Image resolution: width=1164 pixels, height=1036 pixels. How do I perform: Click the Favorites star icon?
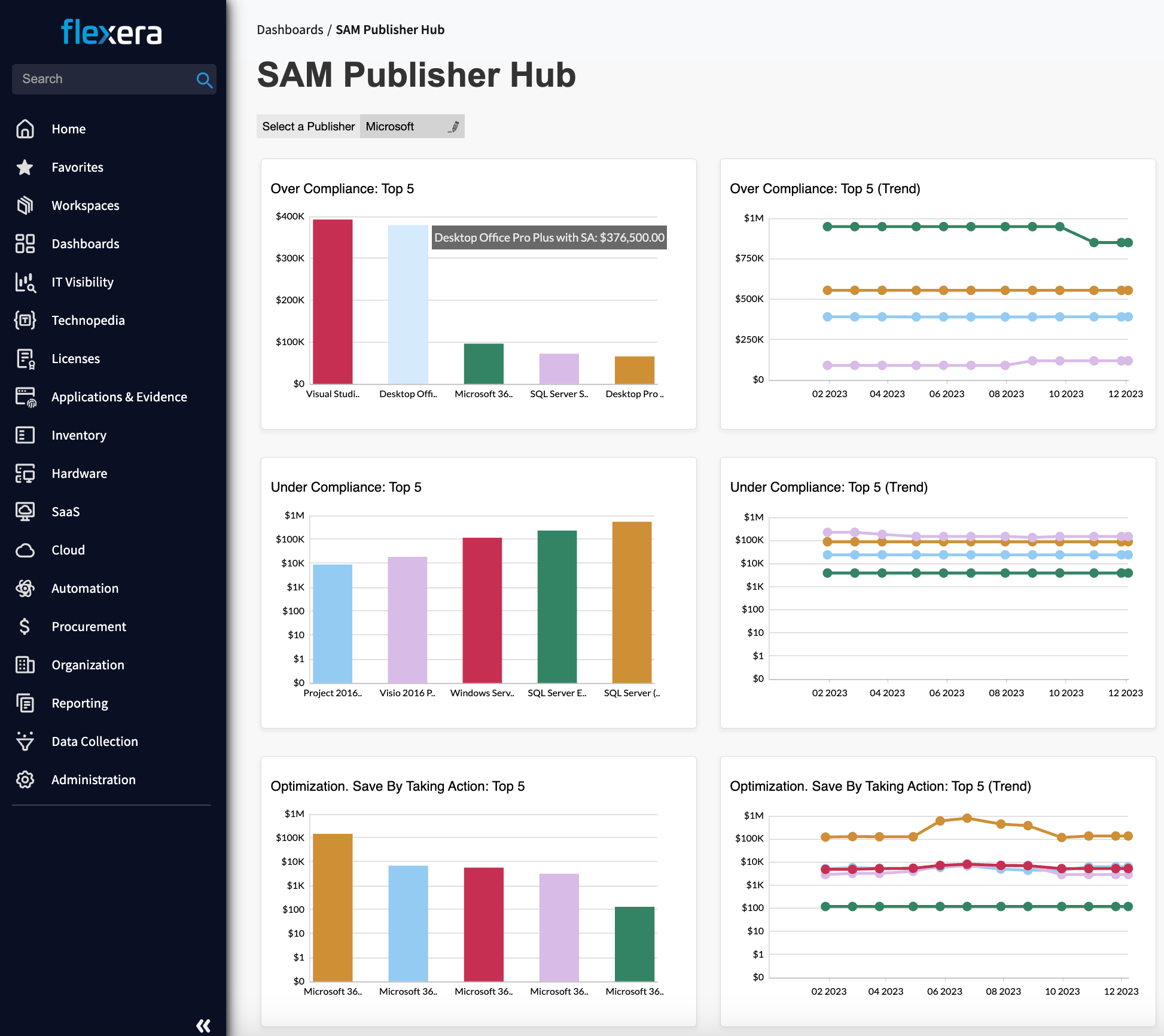pyautogui.click(x=27, y=167)
